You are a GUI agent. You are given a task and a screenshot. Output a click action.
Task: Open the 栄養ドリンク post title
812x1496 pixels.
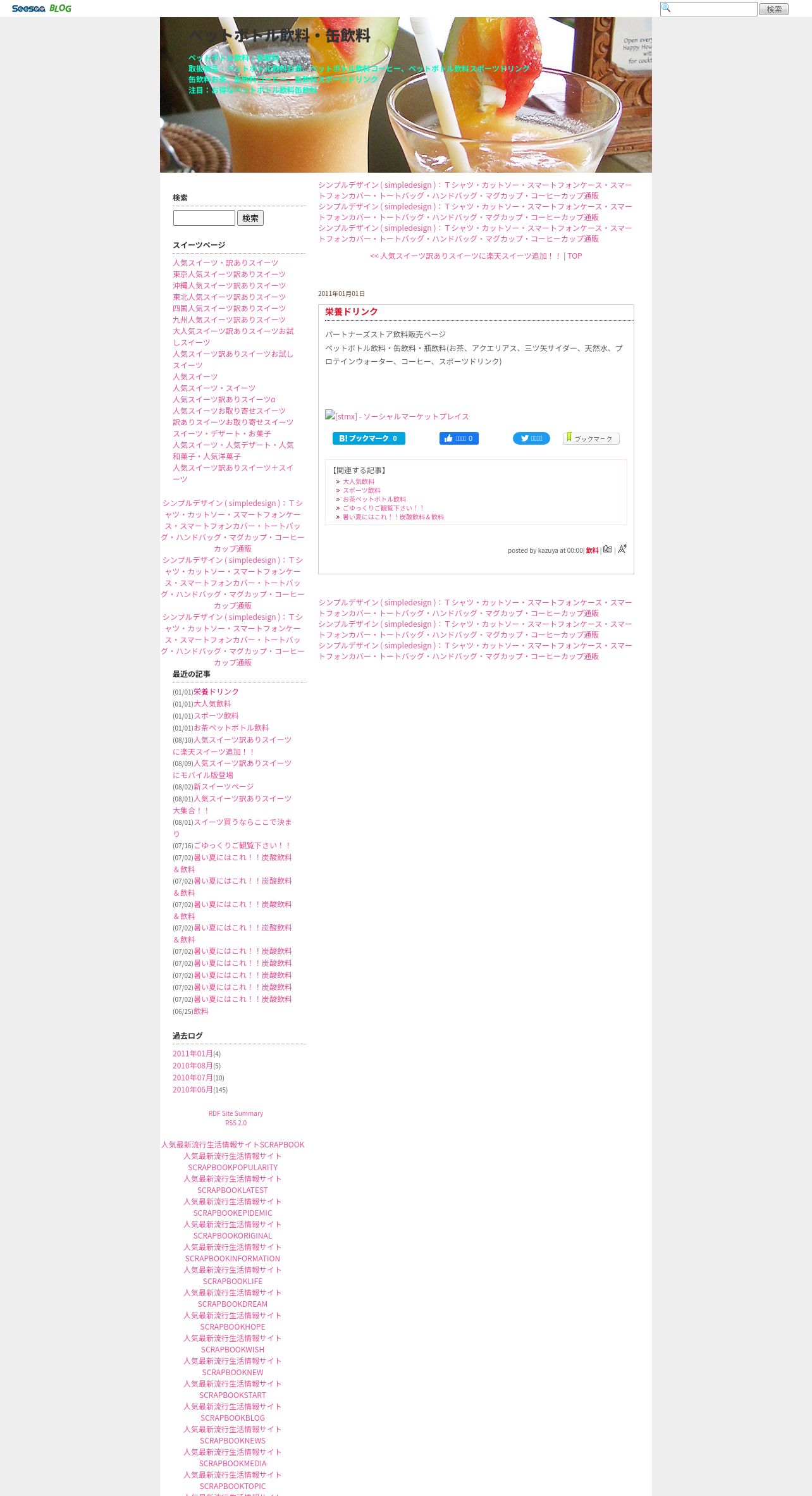[352, 312]
